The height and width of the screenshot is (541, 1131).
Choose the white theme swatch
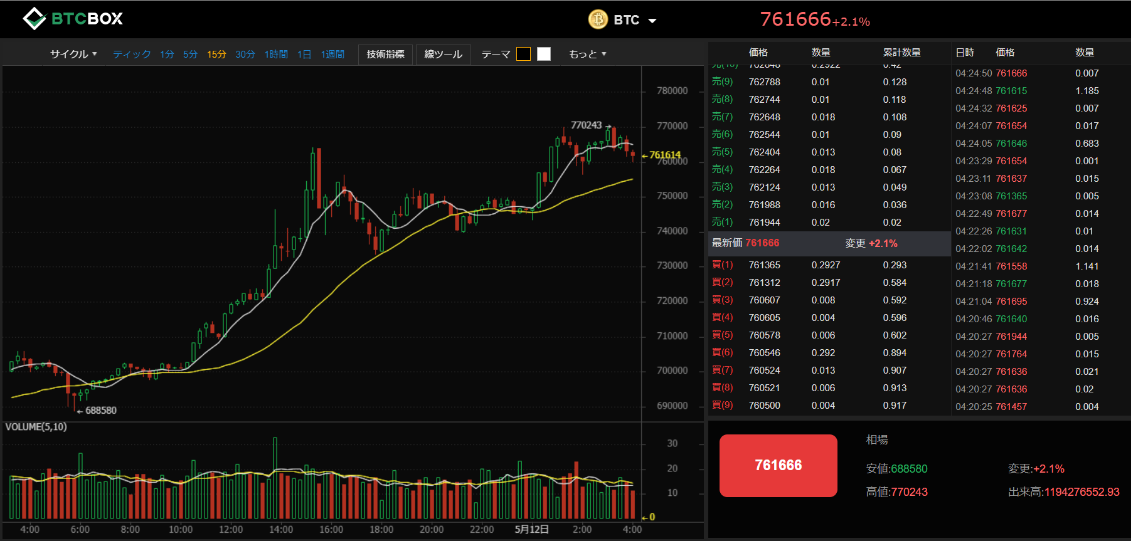(x=544, y=54)
